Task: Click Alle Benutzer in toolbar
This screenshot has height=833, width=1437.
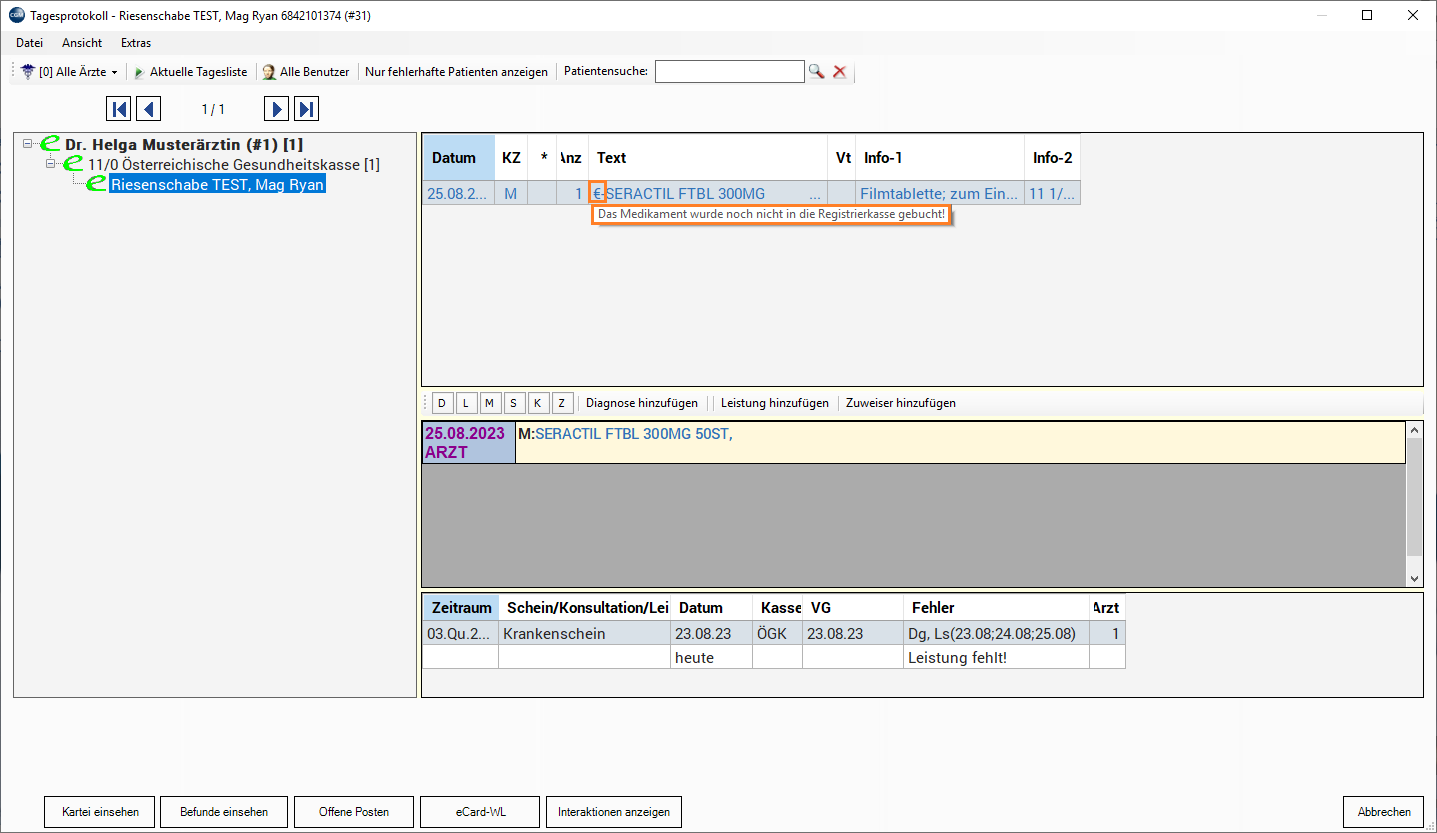Action: 305,72
